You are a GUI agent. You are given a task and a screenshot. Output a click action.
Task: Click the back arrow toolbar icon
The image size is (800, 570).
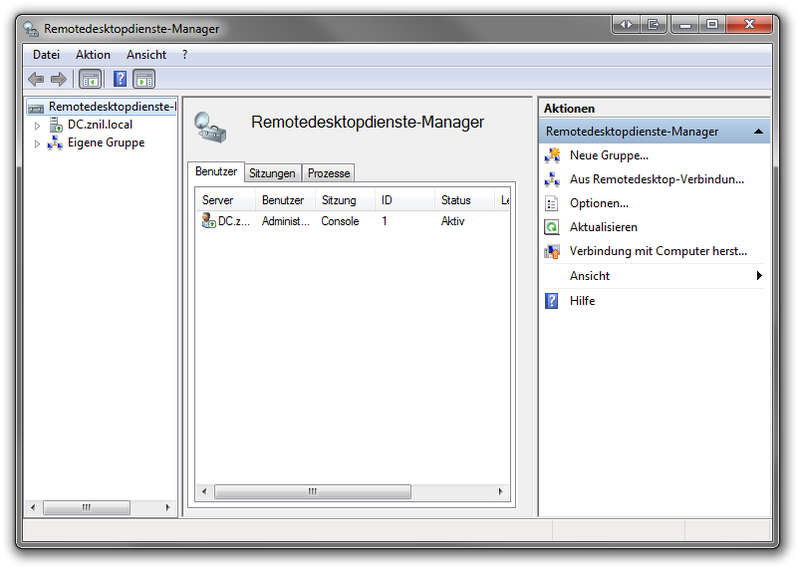[x=36, y=79]
